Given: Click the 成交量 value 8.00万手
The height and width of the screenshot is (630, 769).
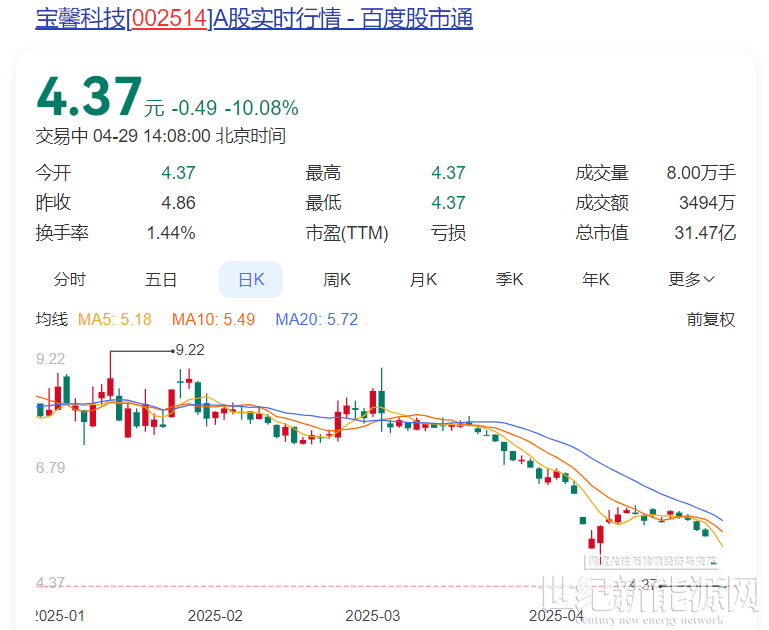Looking at the screenshot, I should 701,173.
